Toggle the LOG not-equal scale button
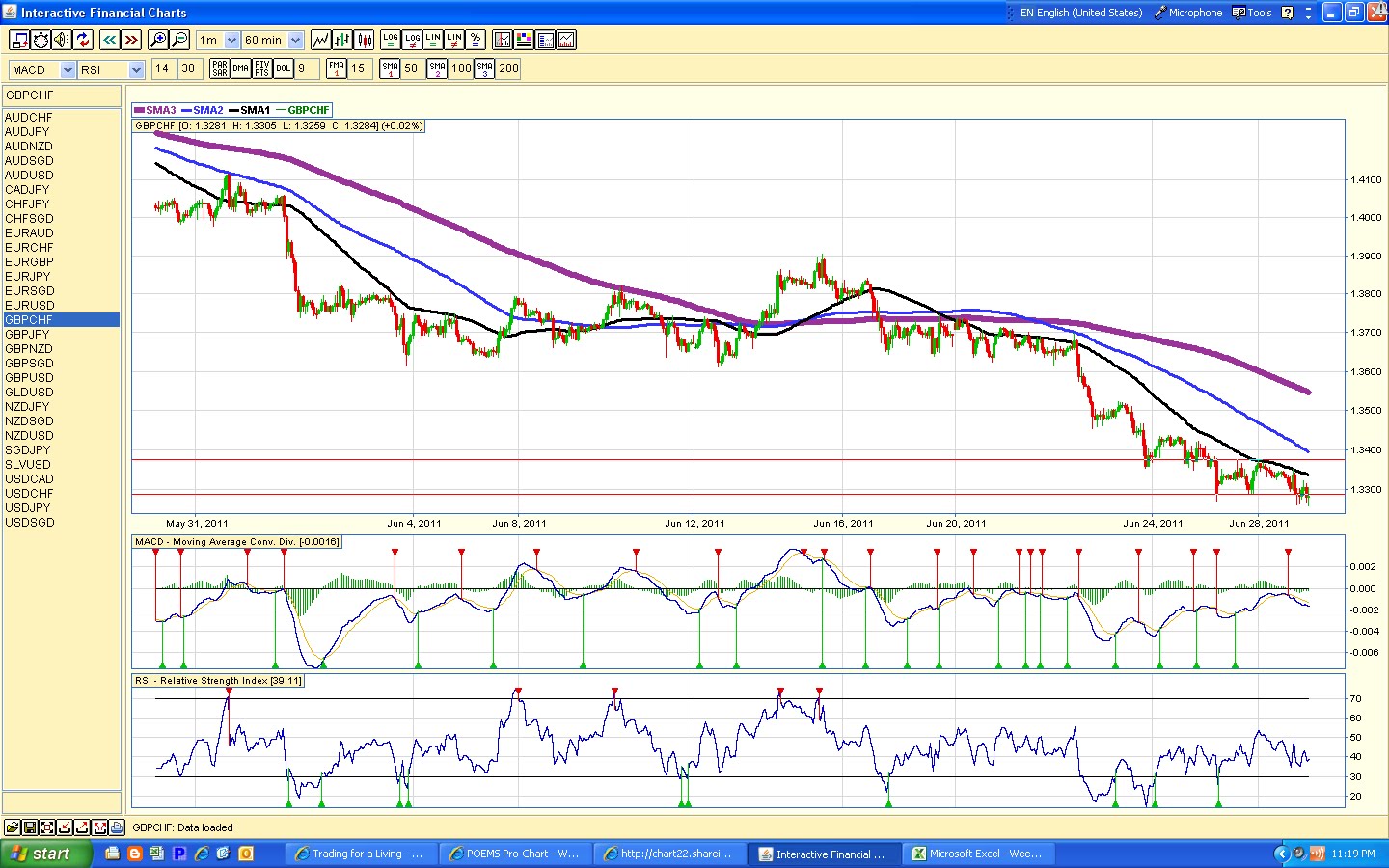Image resolution: width=1389 pixels, height=868 pixels. (x=412, y=40)
